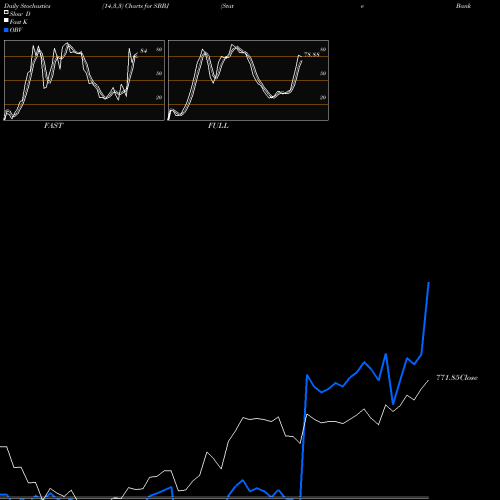
Task: Click the 80 axis label in FAST chart
Action: click(159, 49)
